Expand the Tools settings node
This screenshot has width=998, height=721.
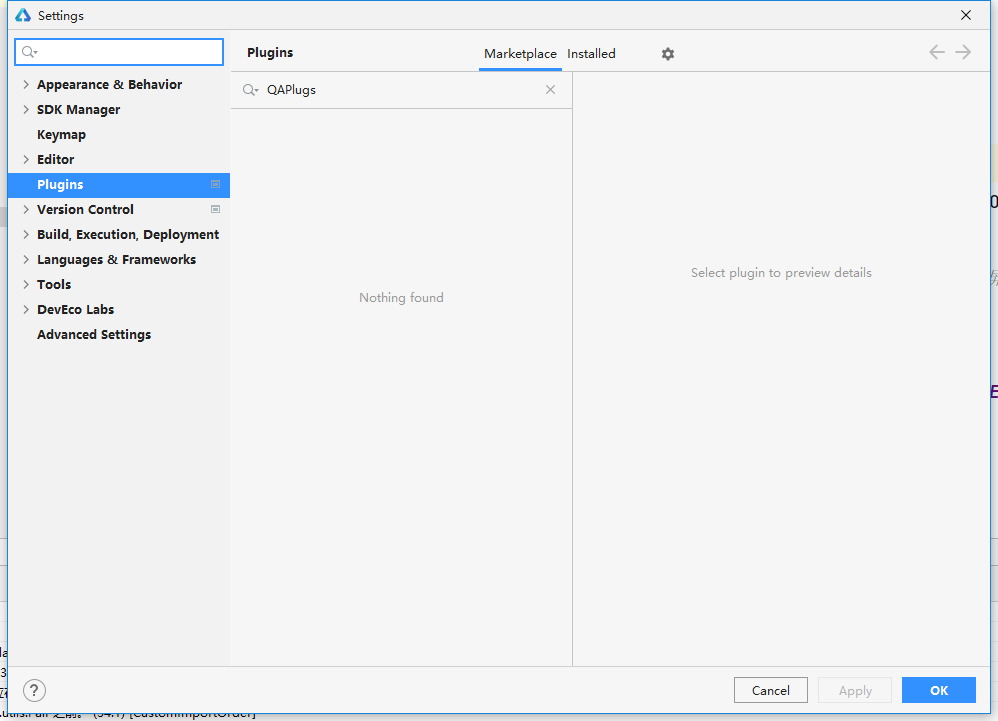pos(26,284)
